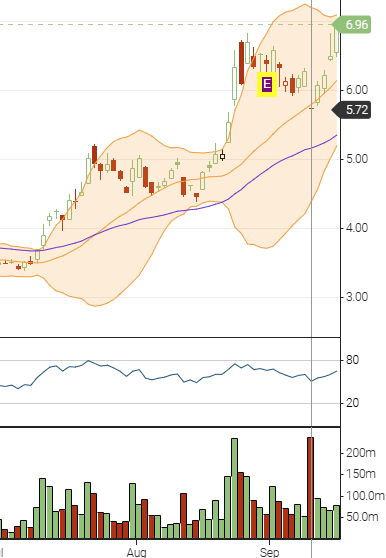Click the 200m volume axis label

(x=361, y=453)
